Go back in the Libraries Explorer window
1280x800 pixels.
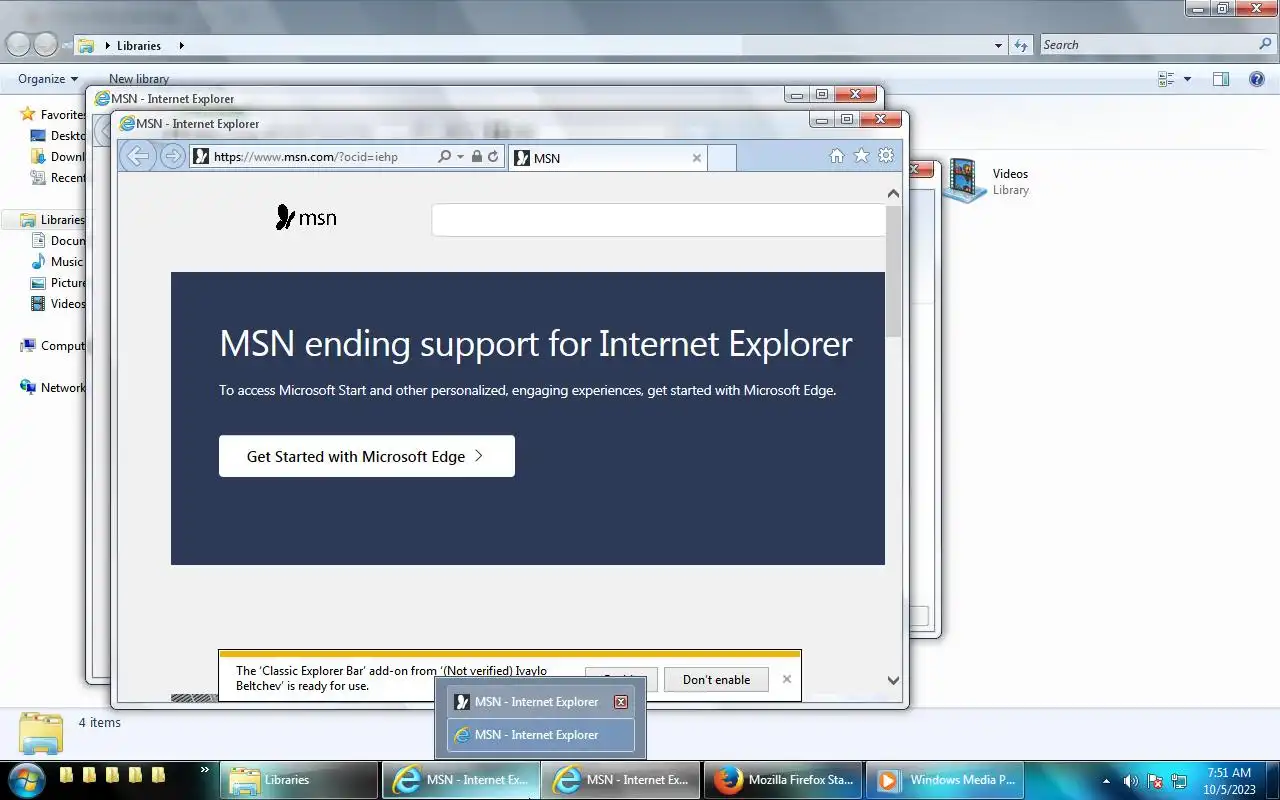click(x=19, y=44)
